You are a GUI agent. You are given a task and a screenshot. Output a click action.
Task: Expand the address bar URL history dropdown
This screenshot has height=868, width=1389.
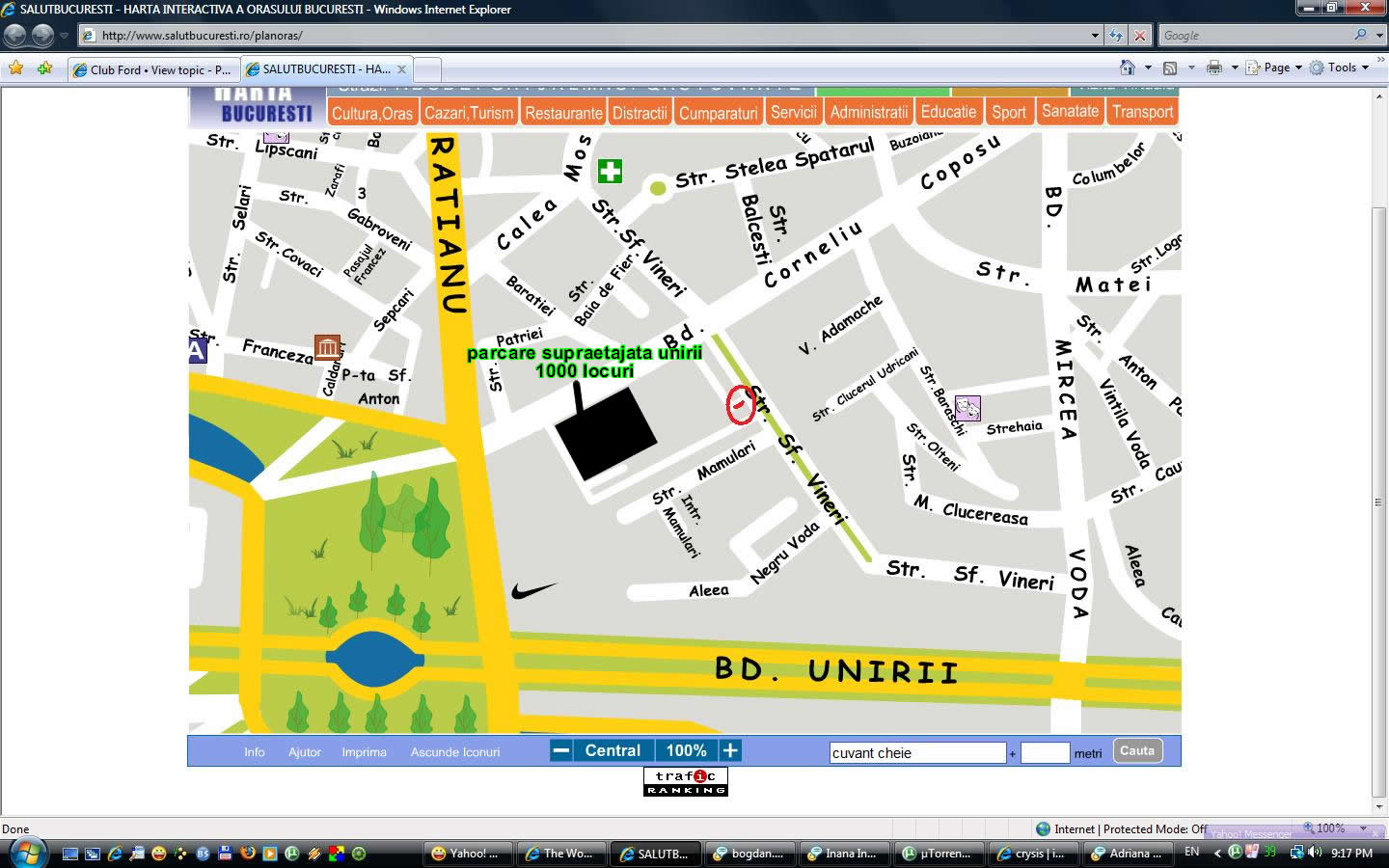pyautogui.click(x=1095, y=36)
